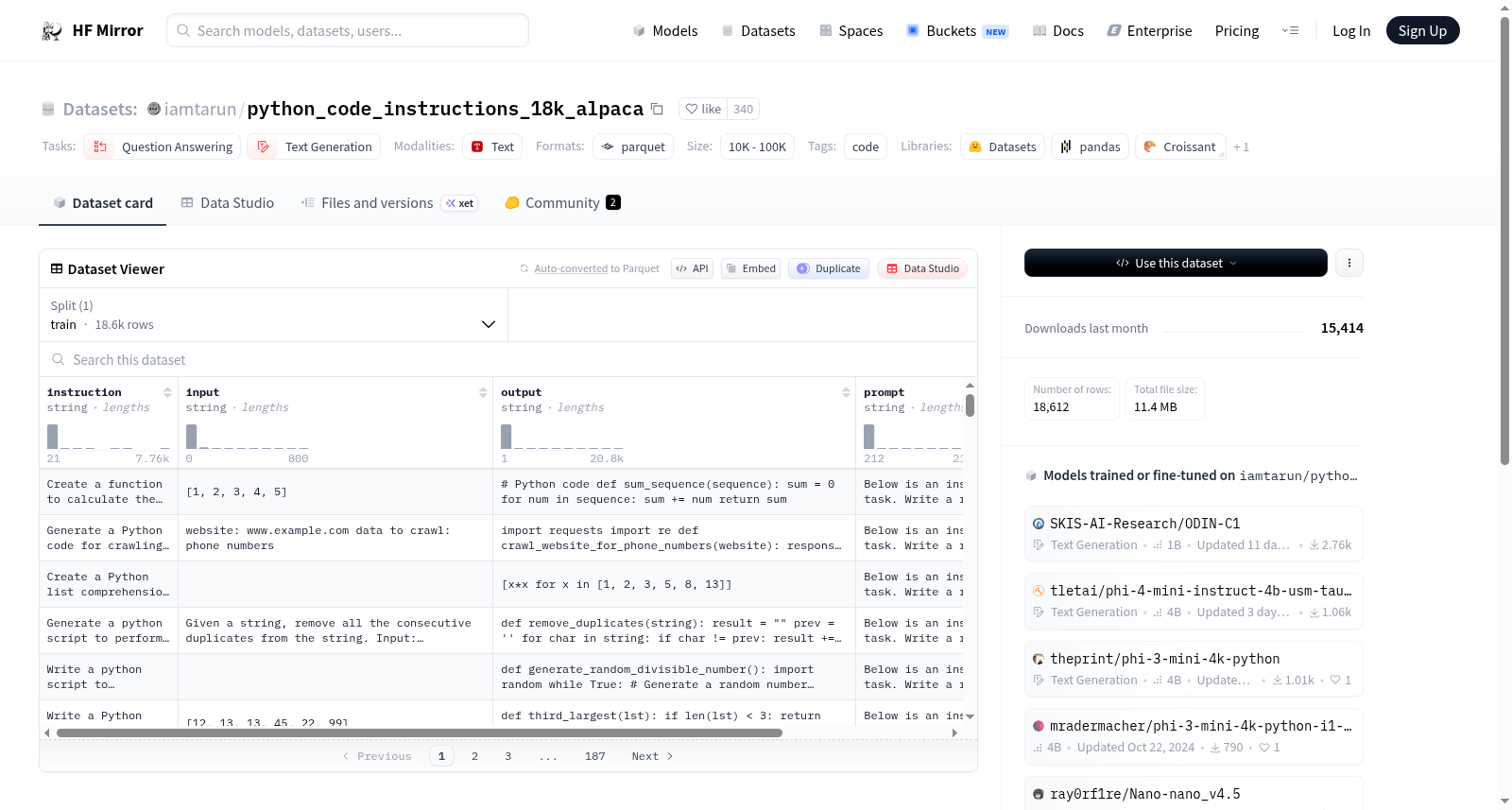Open Data Studio from the viewer header
This screenshot has height=810, width=1512.
[922, 268]
